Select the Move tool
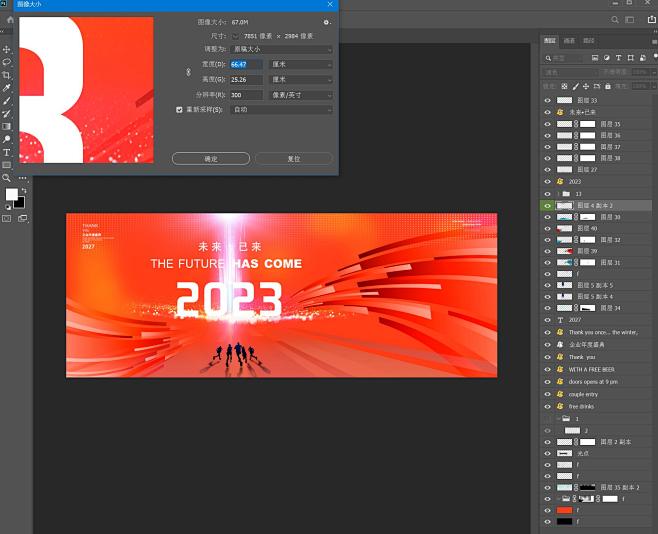The image size is (658, 534). 7,49
